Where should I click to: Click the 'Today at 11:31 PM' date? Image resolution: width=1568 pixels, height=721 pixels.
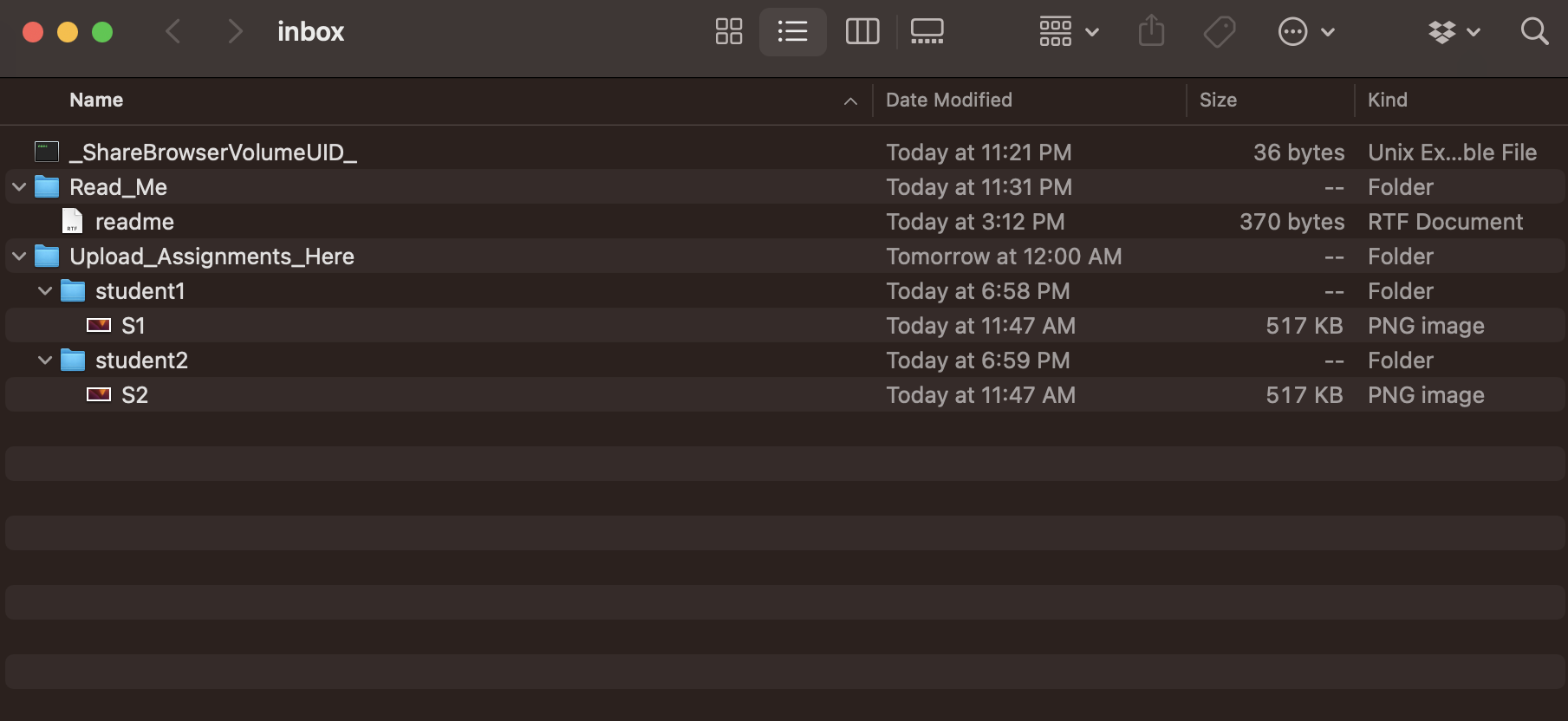pos(979,187)
